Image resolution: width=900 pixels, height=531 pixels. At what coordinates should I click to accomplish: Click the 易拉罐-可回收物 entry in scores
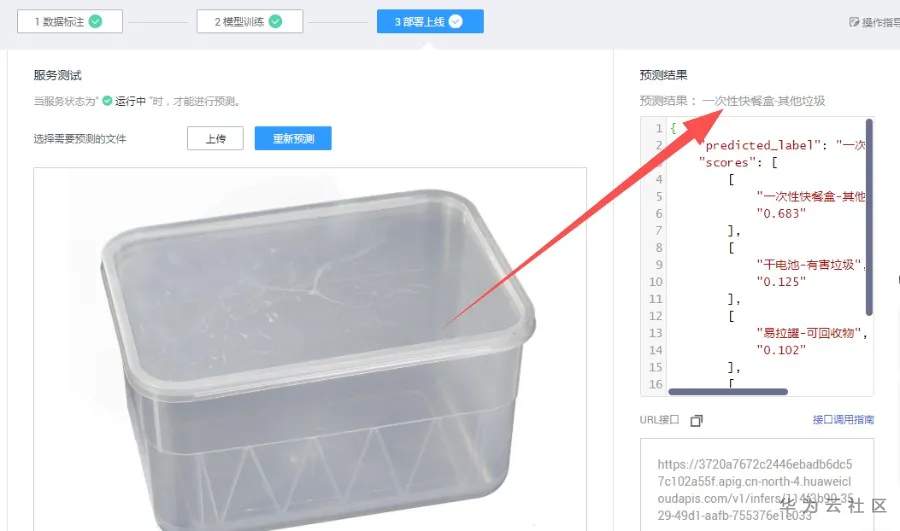click(x=811, y=333)
